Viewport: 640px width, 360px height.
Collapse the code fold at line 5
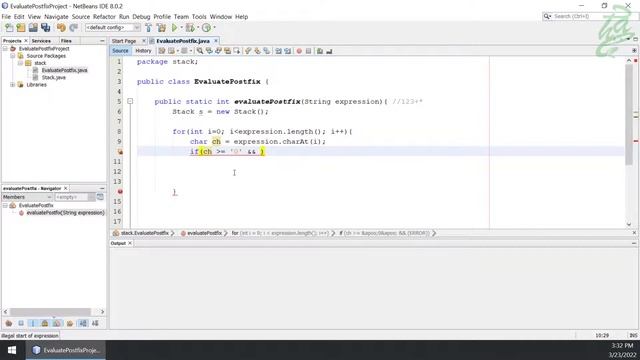coord(130,101)
